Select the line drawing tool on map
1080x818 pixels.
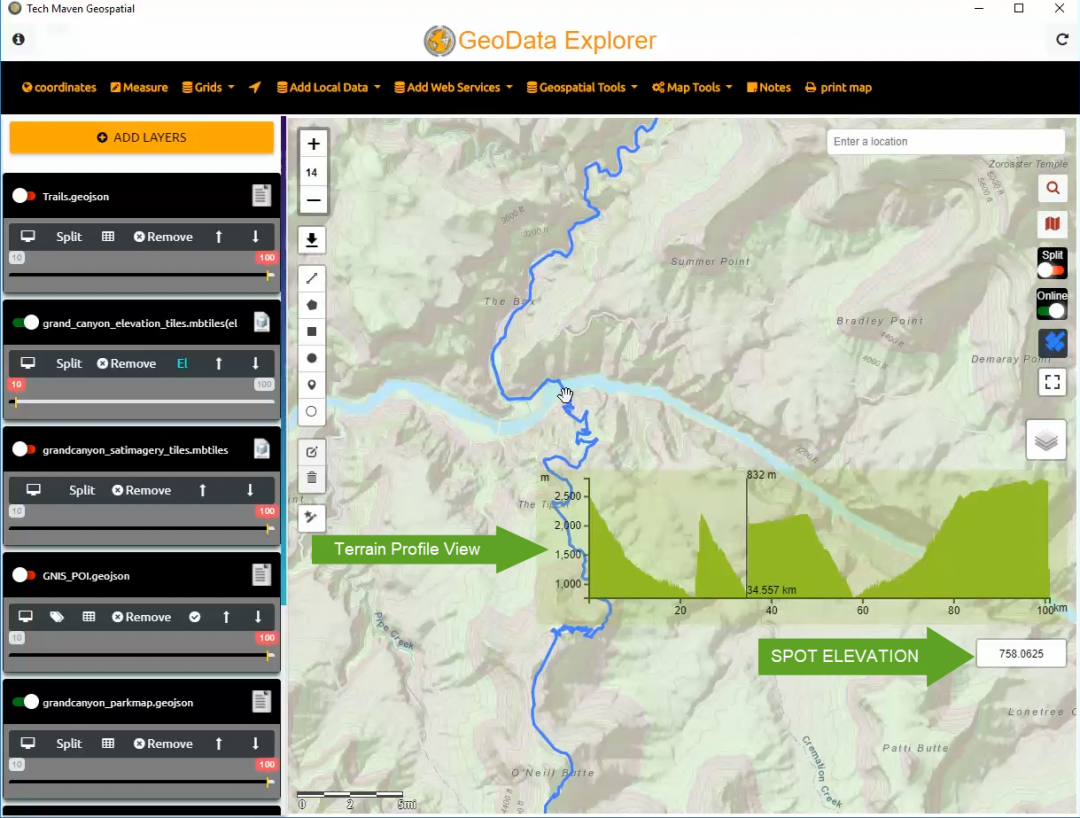pyautogui.click(x=311, y=278)
